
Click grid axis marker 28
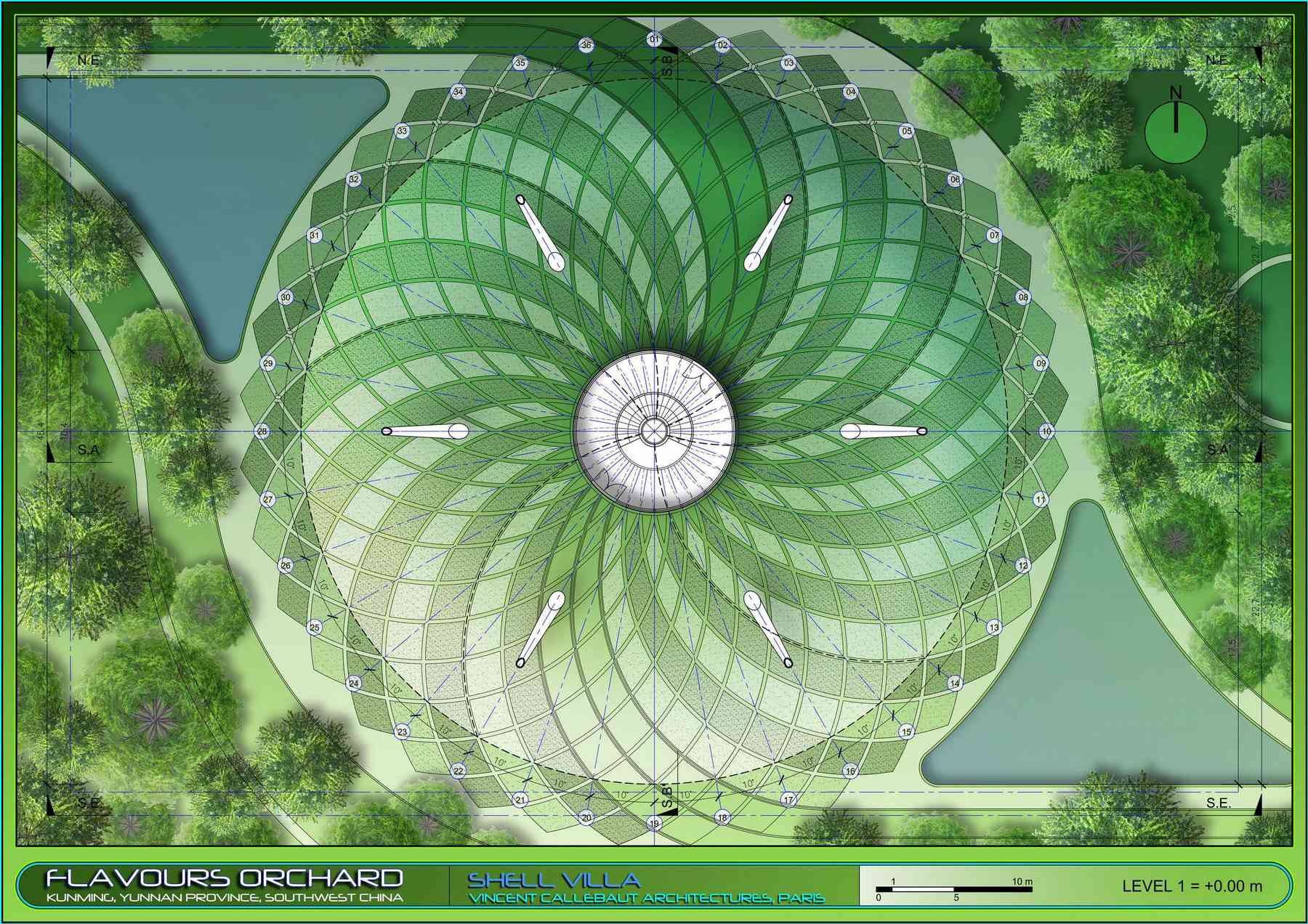(262, 431)
